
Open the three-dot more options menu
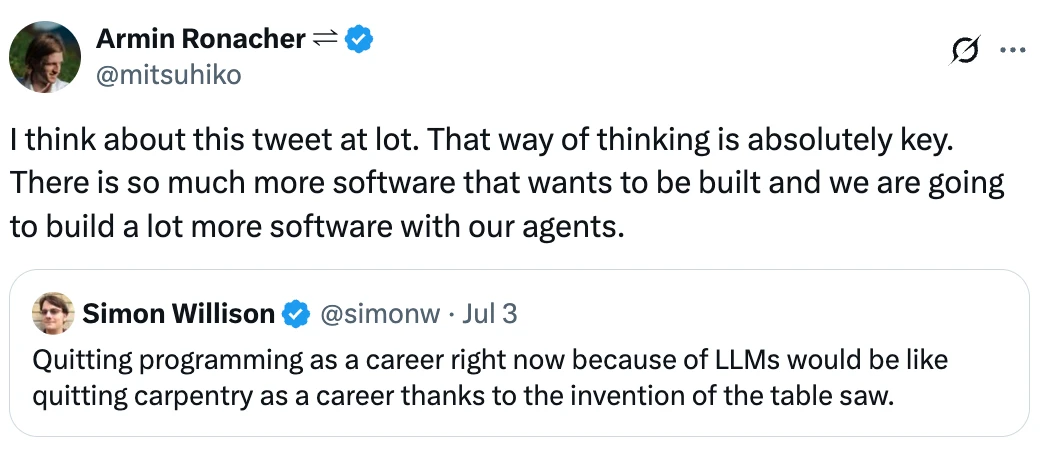[x=1012, y=49]
